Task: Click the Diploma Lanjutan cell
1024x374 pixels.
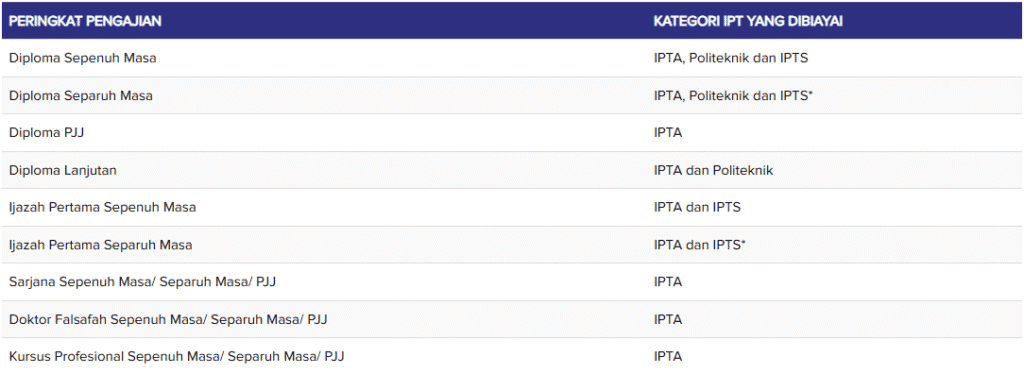Action: tap(63, 170)
